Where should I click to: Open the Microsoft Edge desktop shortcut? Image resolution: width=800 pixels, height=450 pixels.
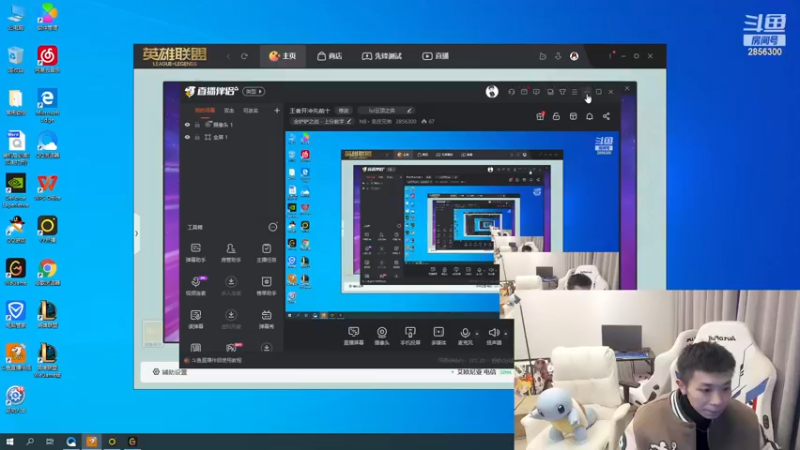(x=47, y=105)
